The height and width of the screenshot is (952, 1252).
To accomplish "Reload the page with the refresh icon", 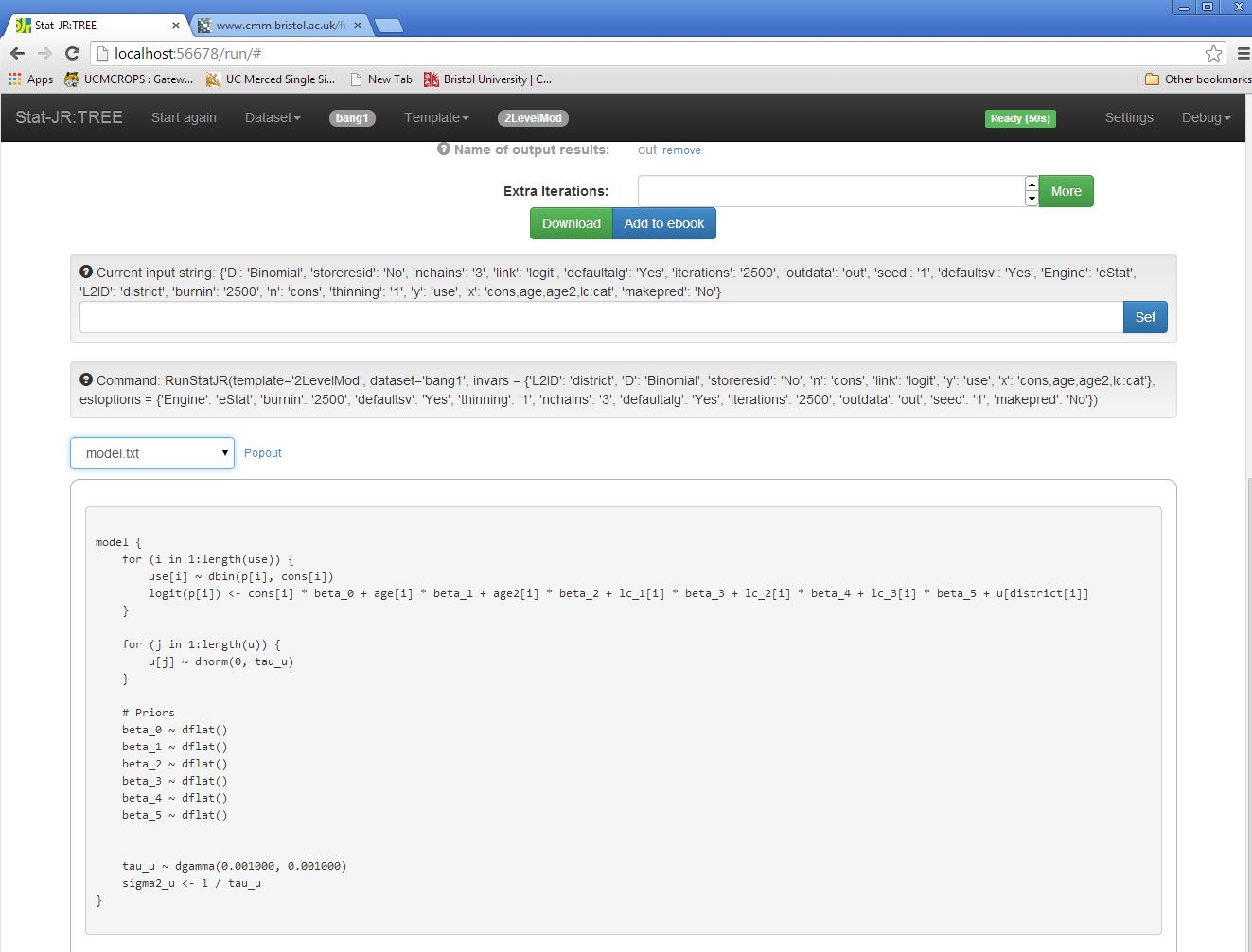I will coord(72,54).
